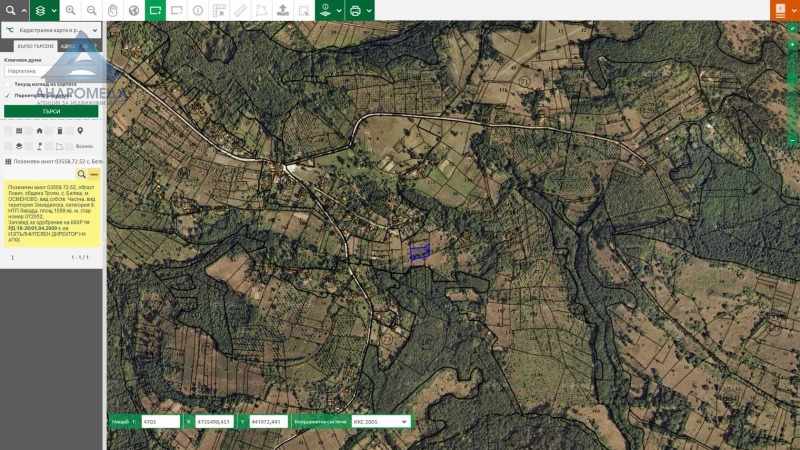The width and height of the screenshot is (800, 450).
Task: Click the X coordinate input field
Action: point(214,422)
